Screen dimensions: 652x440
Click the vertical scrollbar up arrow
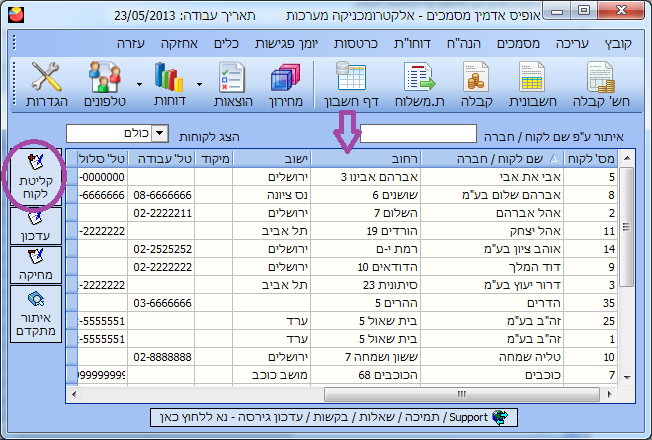pos(627,158)
